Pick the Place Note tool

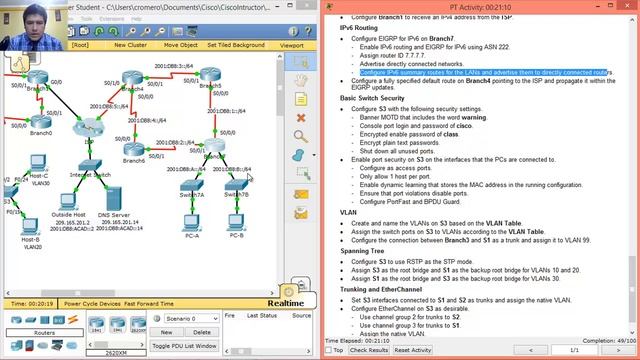[x=301, y=99]
